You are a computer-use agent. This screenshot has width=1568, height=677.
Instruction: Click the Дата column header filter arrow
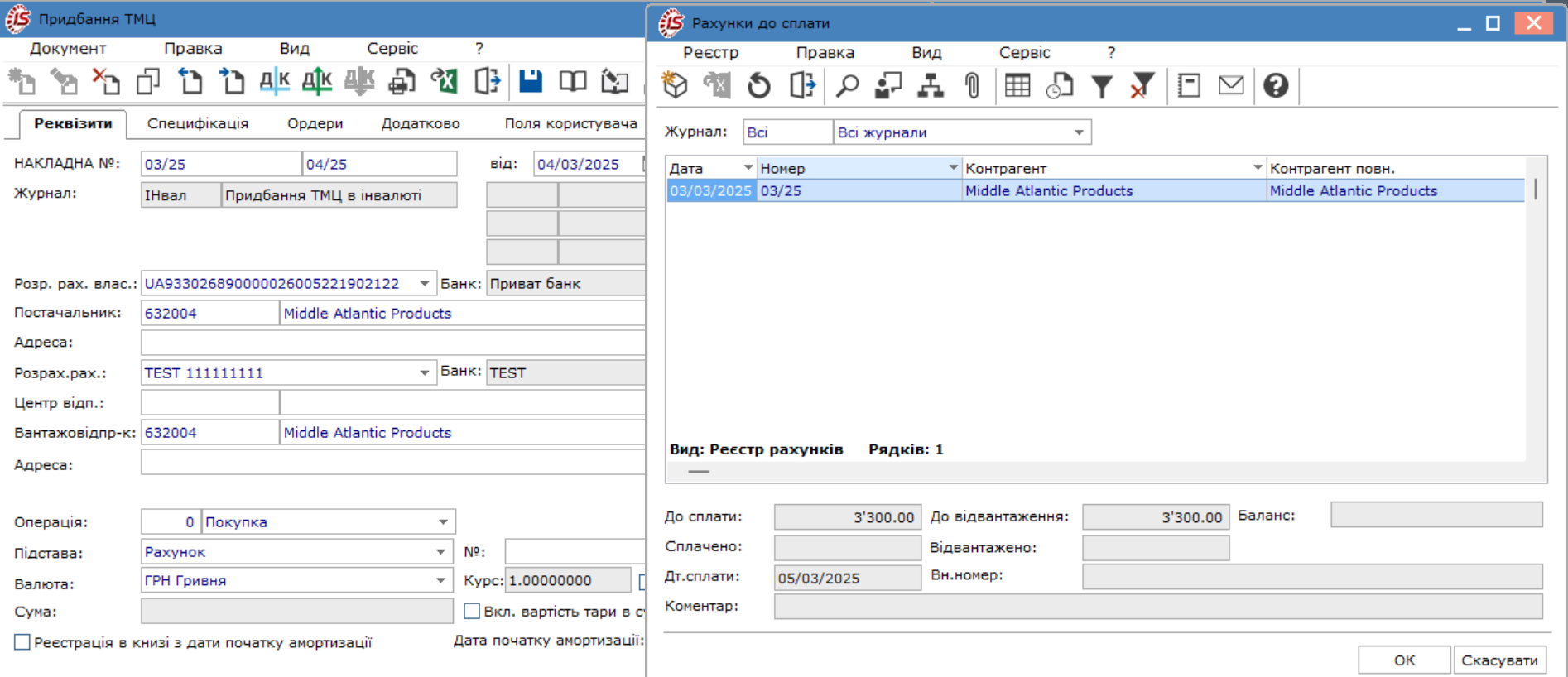tap(748, 168)
